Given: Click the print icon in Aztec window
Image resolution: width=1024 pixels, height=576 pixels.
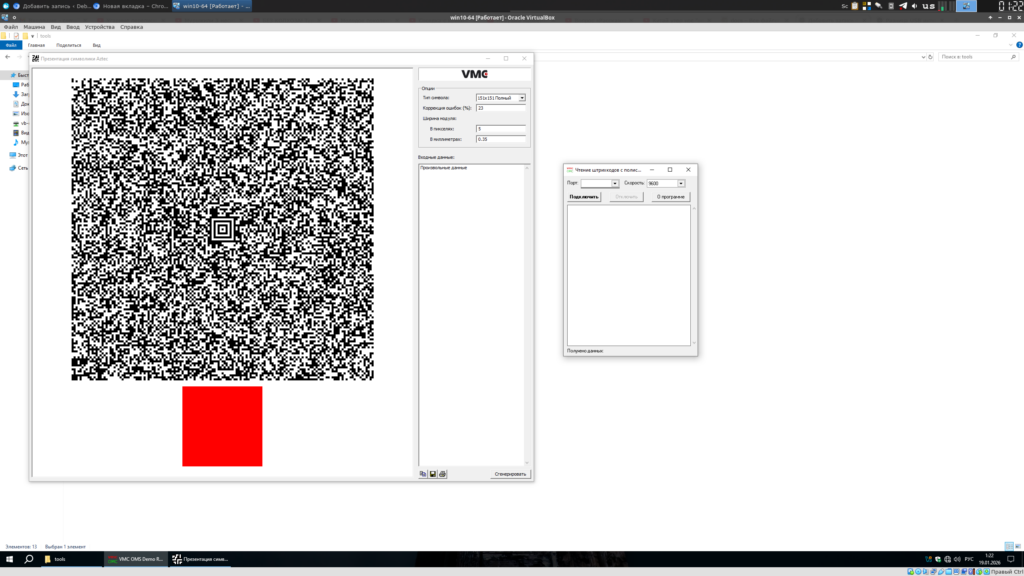Looking at the screenshot, I should (443, 474).
